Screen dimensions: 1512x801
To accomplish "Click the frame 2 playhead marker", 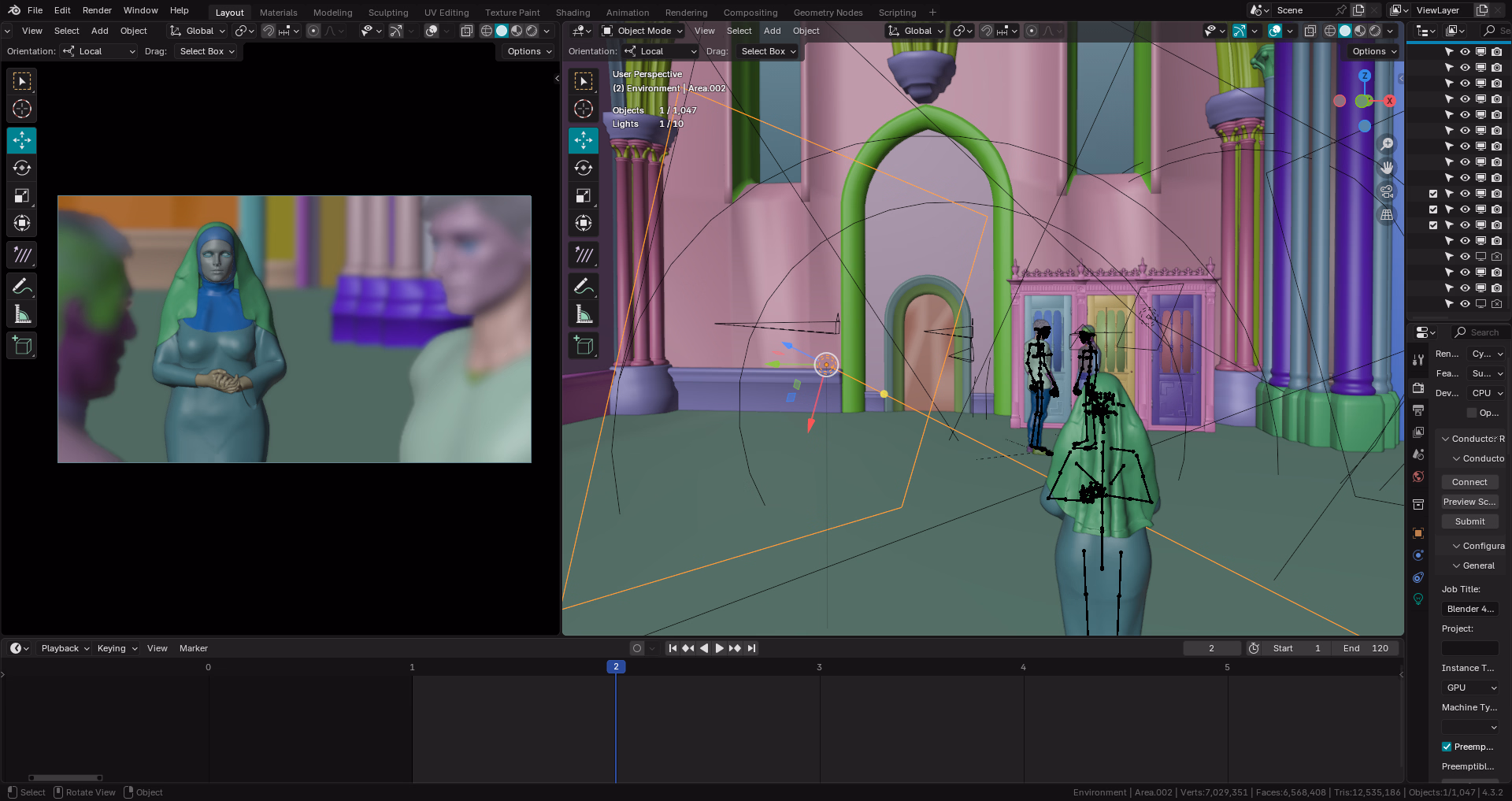I will (616, 667).
